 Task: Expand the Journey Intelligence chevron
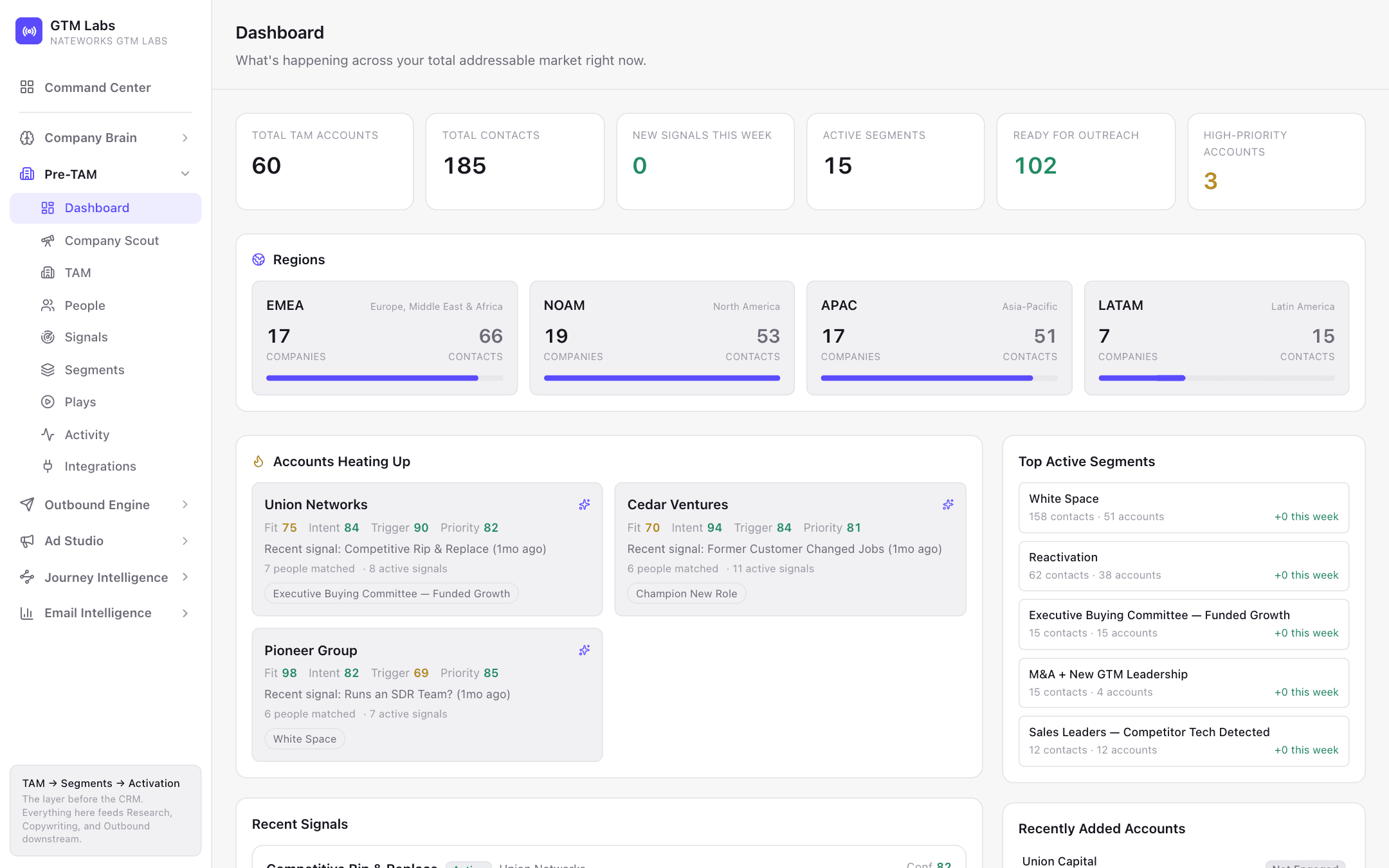pyautogui.click(x=185, y=577)
